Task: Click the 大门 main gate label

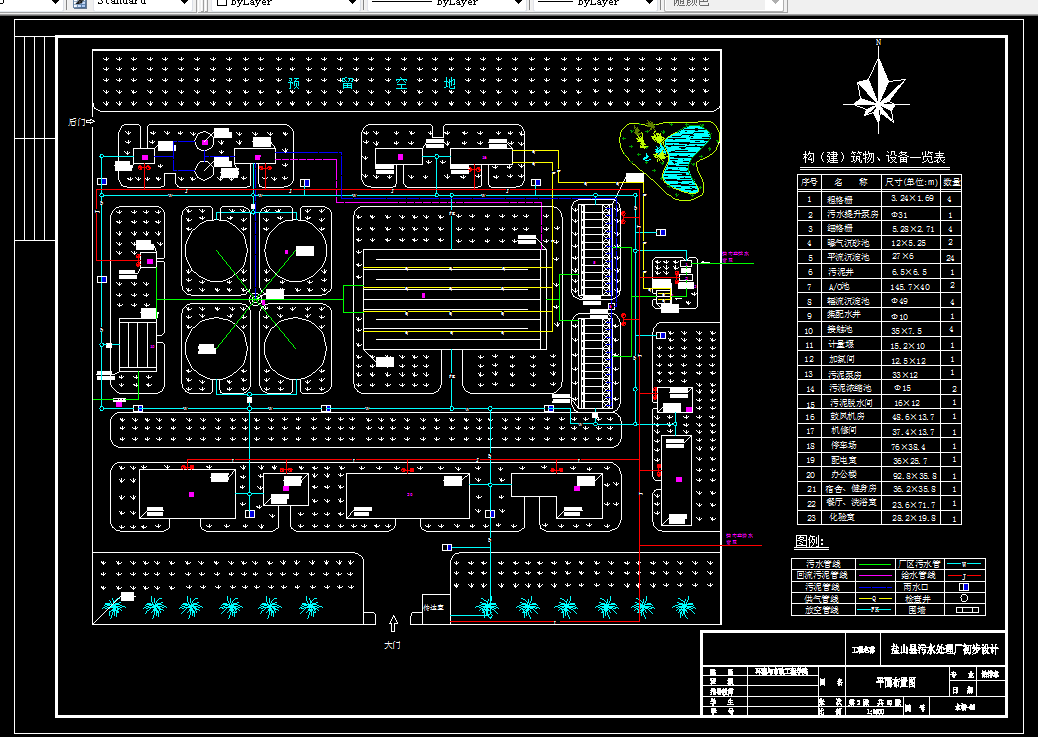Action: click(393, 644)
